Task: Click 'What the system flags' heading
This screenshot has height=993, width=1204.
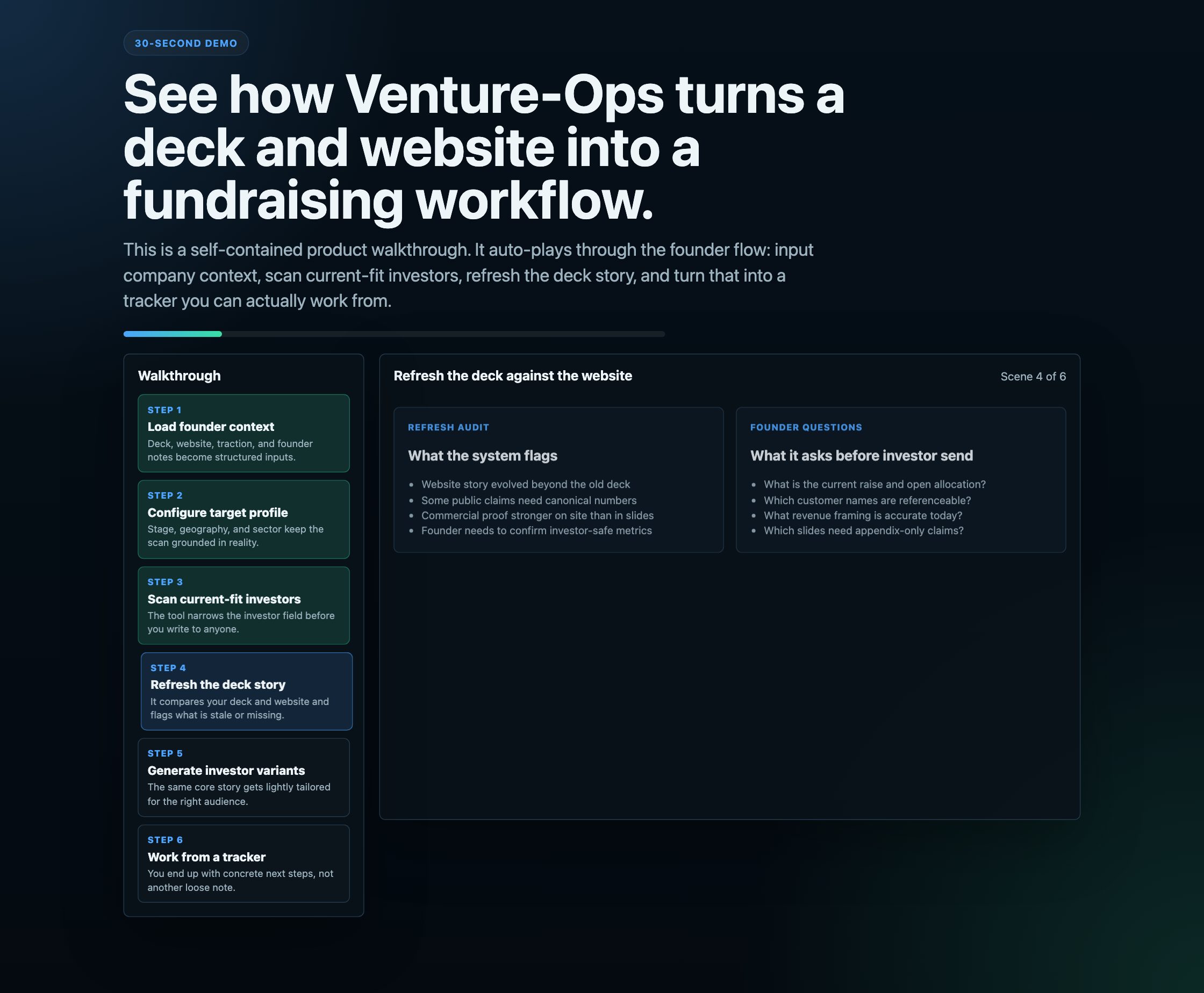Action: [482, 456]
